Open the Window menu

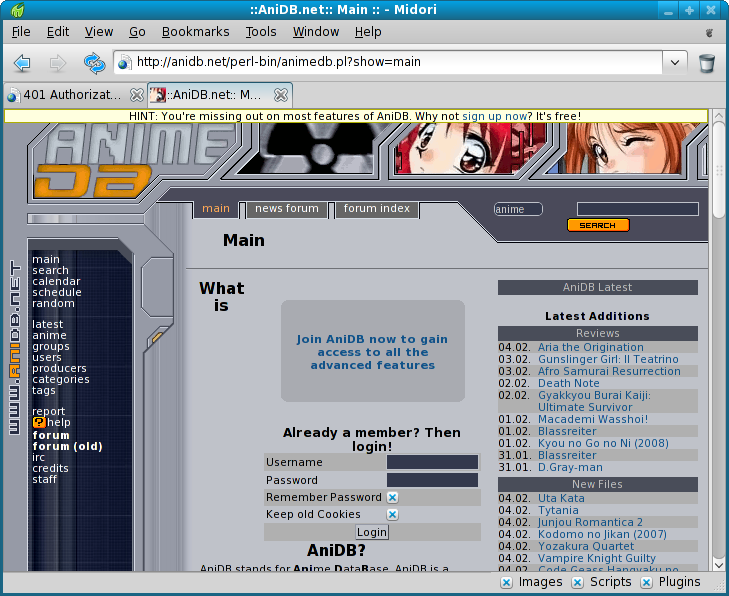click(316, 32)
